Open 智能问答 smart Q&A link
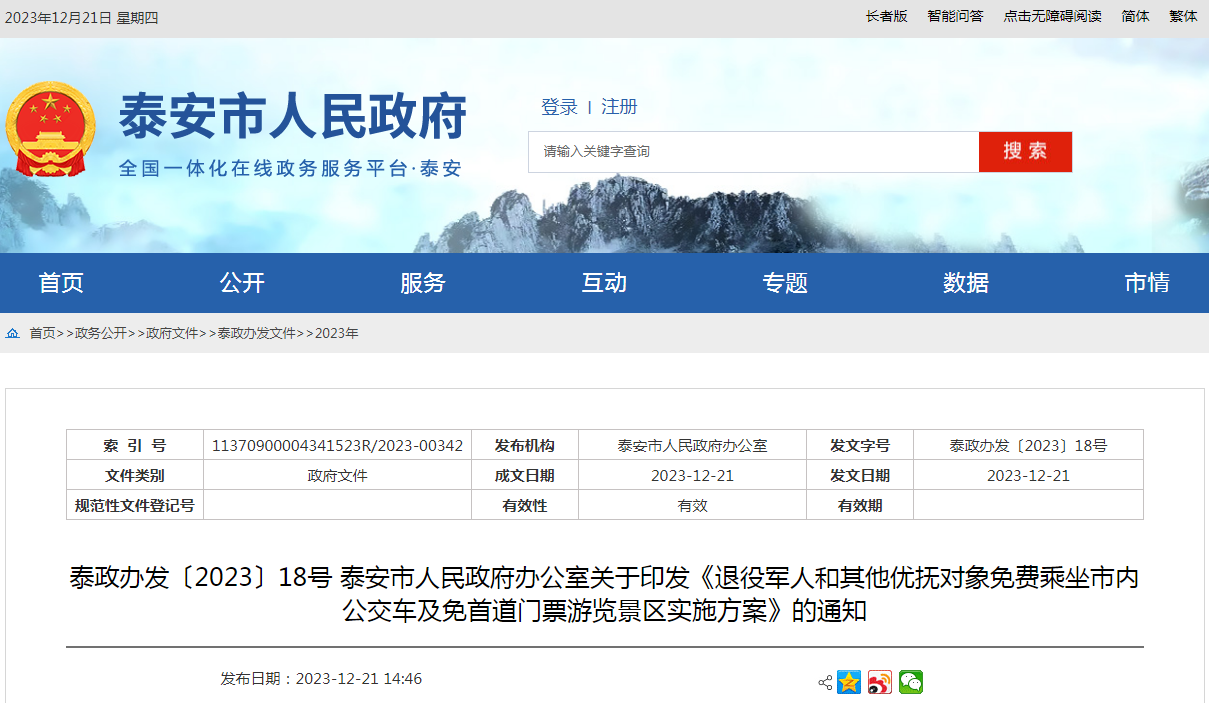Image resolution: width=1209 pixels, height=703 pixels. pos(955,16)
